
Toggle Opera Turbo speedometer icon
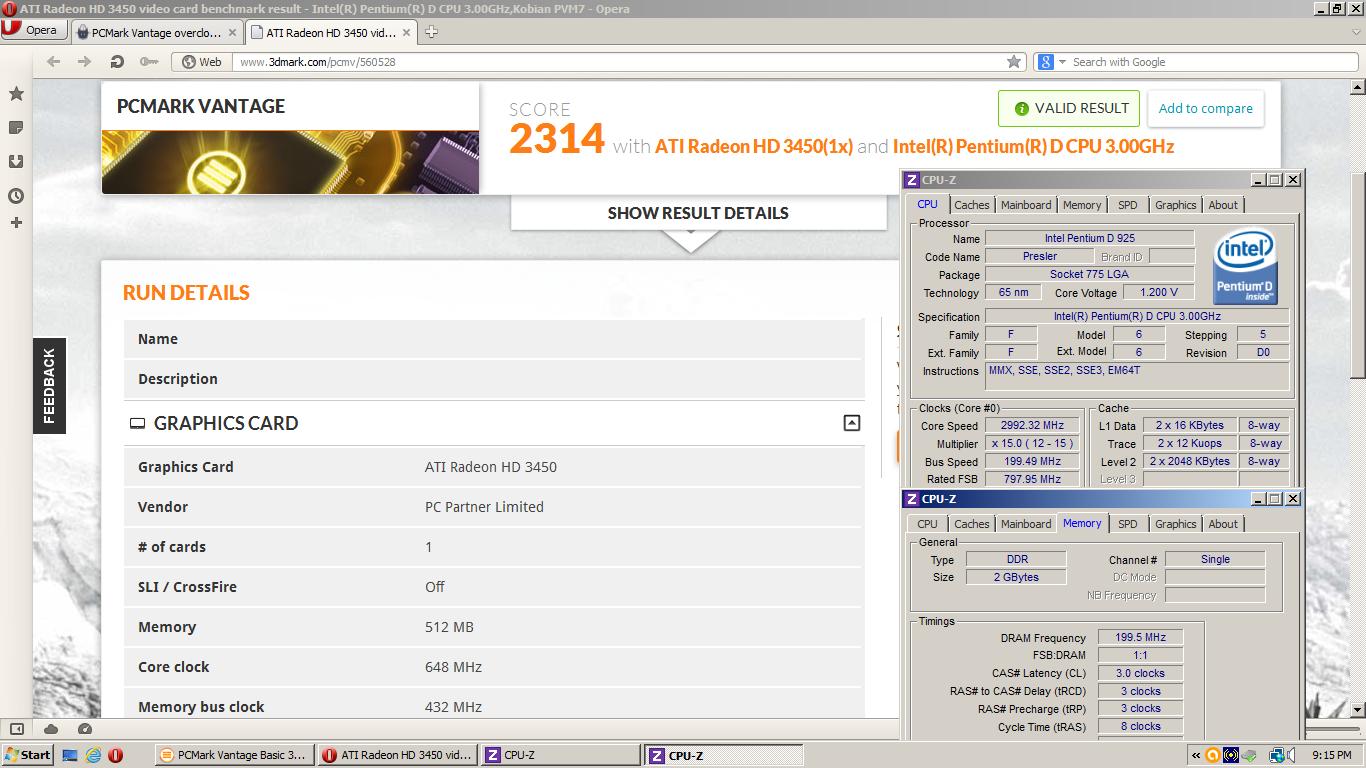pos(85,729)
